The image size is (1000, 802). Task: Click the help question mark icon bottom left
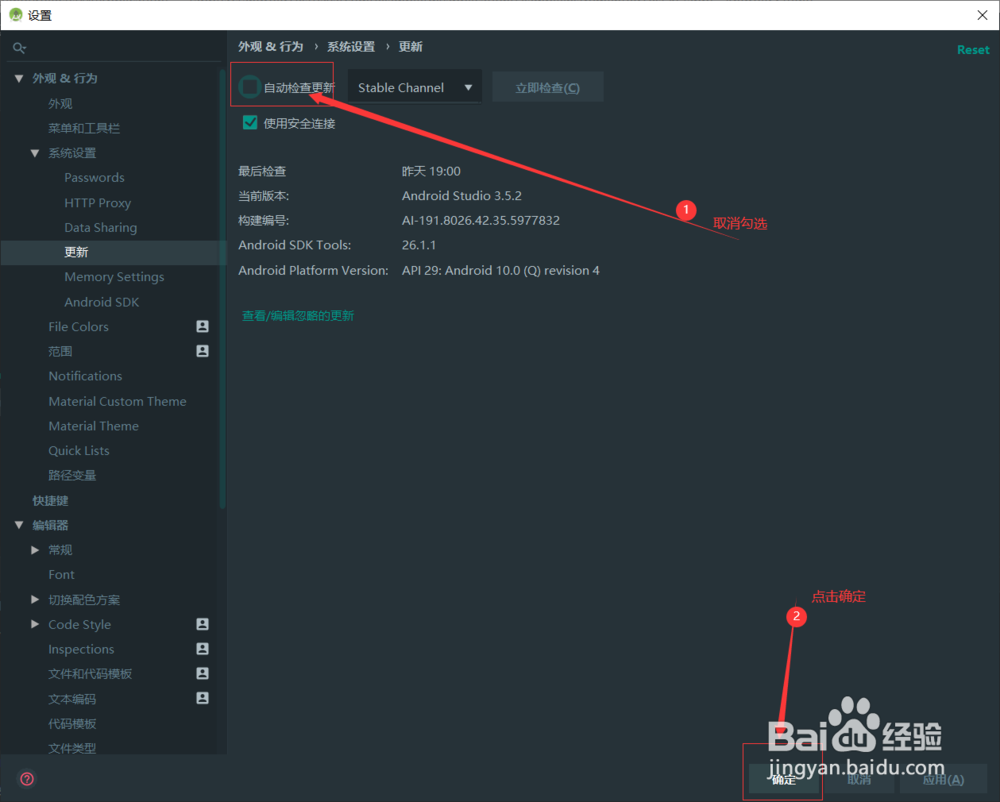[26, 778]
